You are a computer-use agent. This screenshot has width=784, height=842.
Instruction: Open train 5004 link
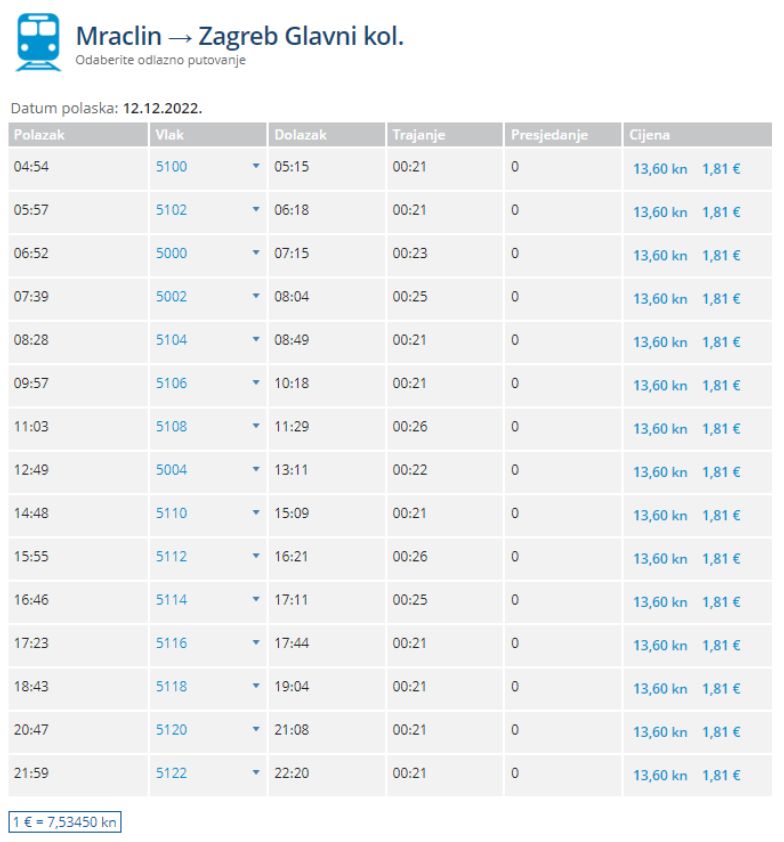coord(171,470)
